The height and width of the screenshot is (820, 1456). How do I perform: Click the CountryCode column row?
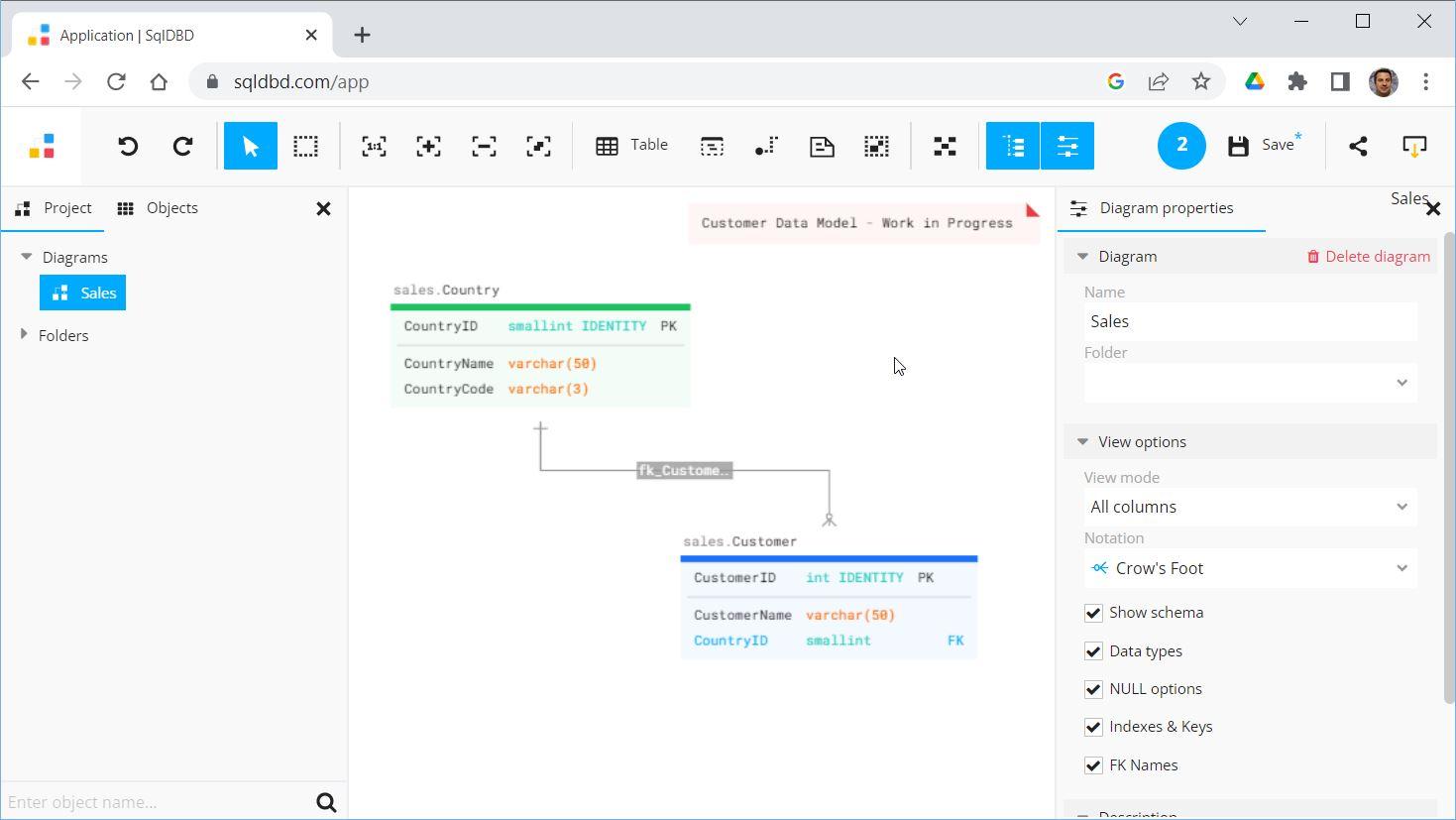(x=540, y=390)
